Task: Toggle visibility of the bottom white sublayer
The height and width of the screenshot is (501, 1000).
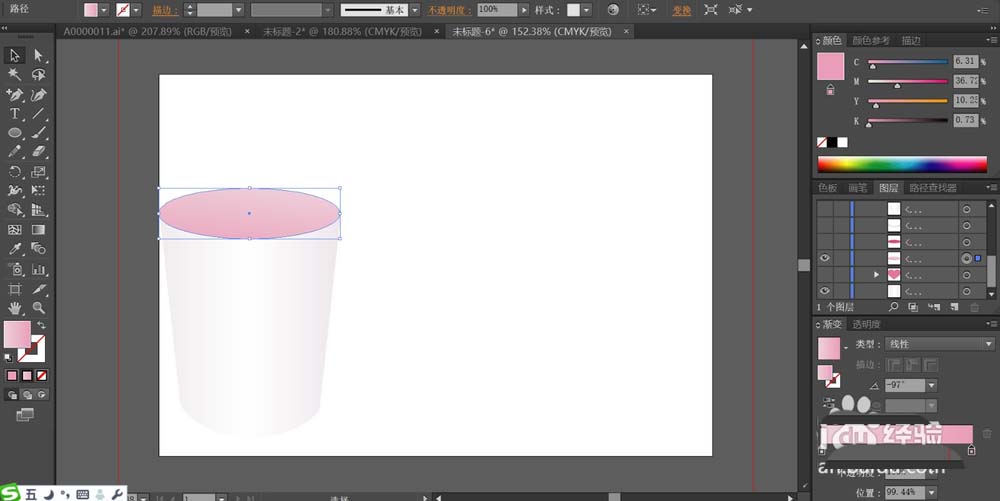Action: 825,291
